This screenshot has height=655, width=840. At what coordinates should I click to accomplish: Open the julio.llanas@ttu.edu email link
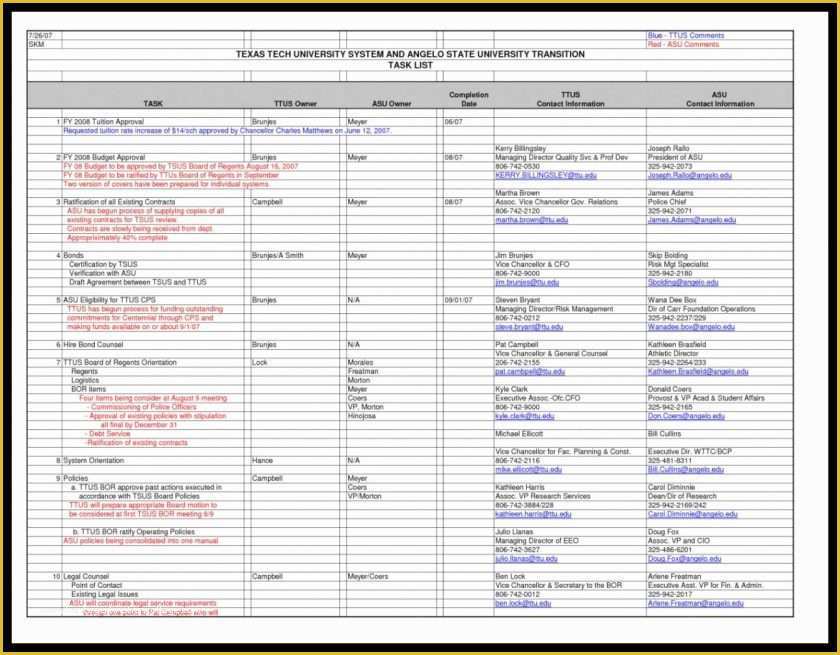click(526, 559)
